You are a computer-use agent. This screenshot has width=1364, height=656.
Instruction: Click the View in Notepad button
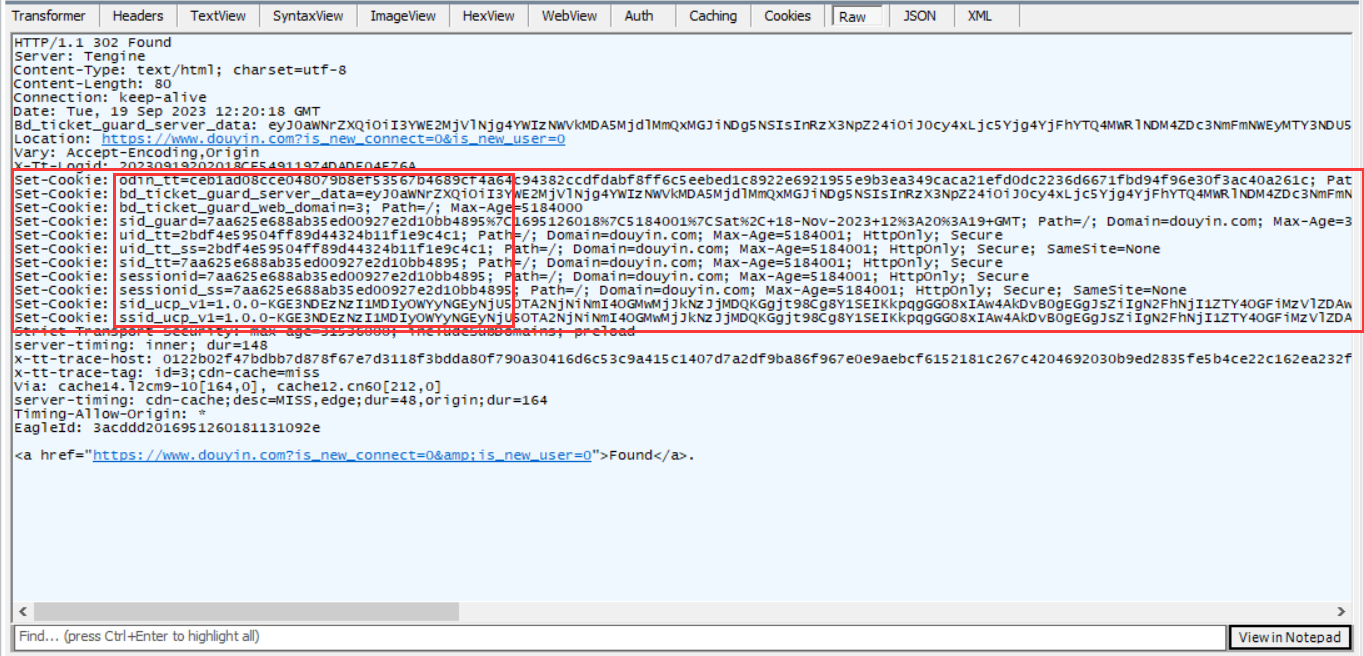point(1289,637)
